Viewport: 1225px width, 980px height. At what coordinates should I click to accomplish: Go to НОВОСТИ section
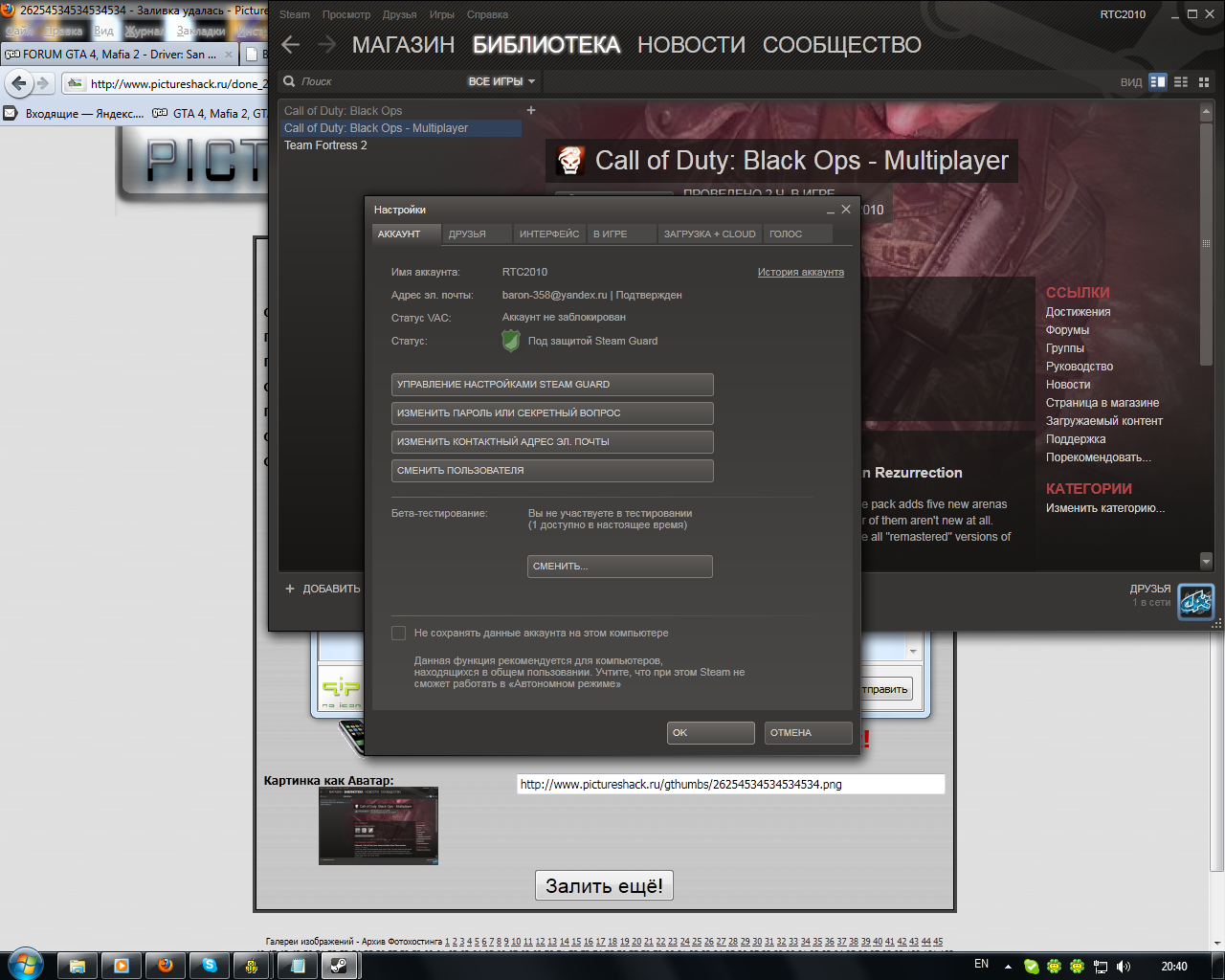(x=691, y=45)
